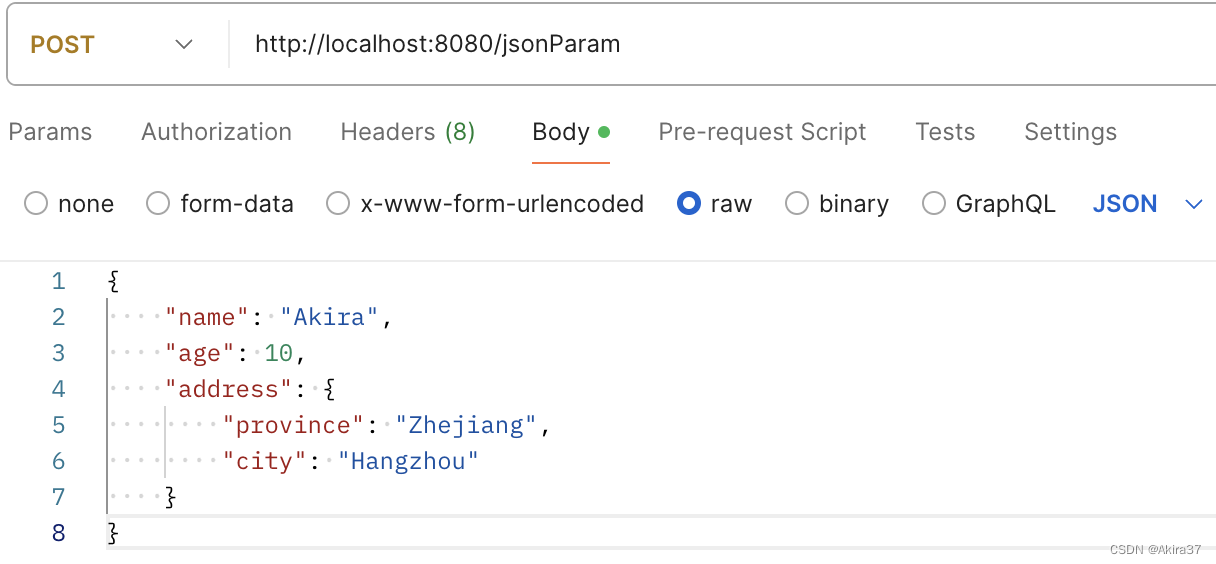This screenshot has height=564, width=1216.
Task: Click the "province" key in line 5
Action: tap(294, 425)
